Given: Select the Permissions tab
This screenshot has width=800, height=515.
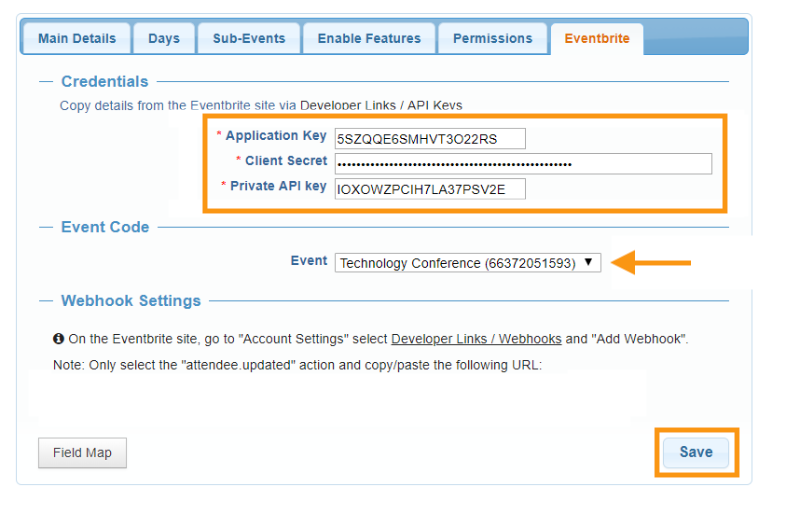Looking at the screenshot, I should (493, 39).
